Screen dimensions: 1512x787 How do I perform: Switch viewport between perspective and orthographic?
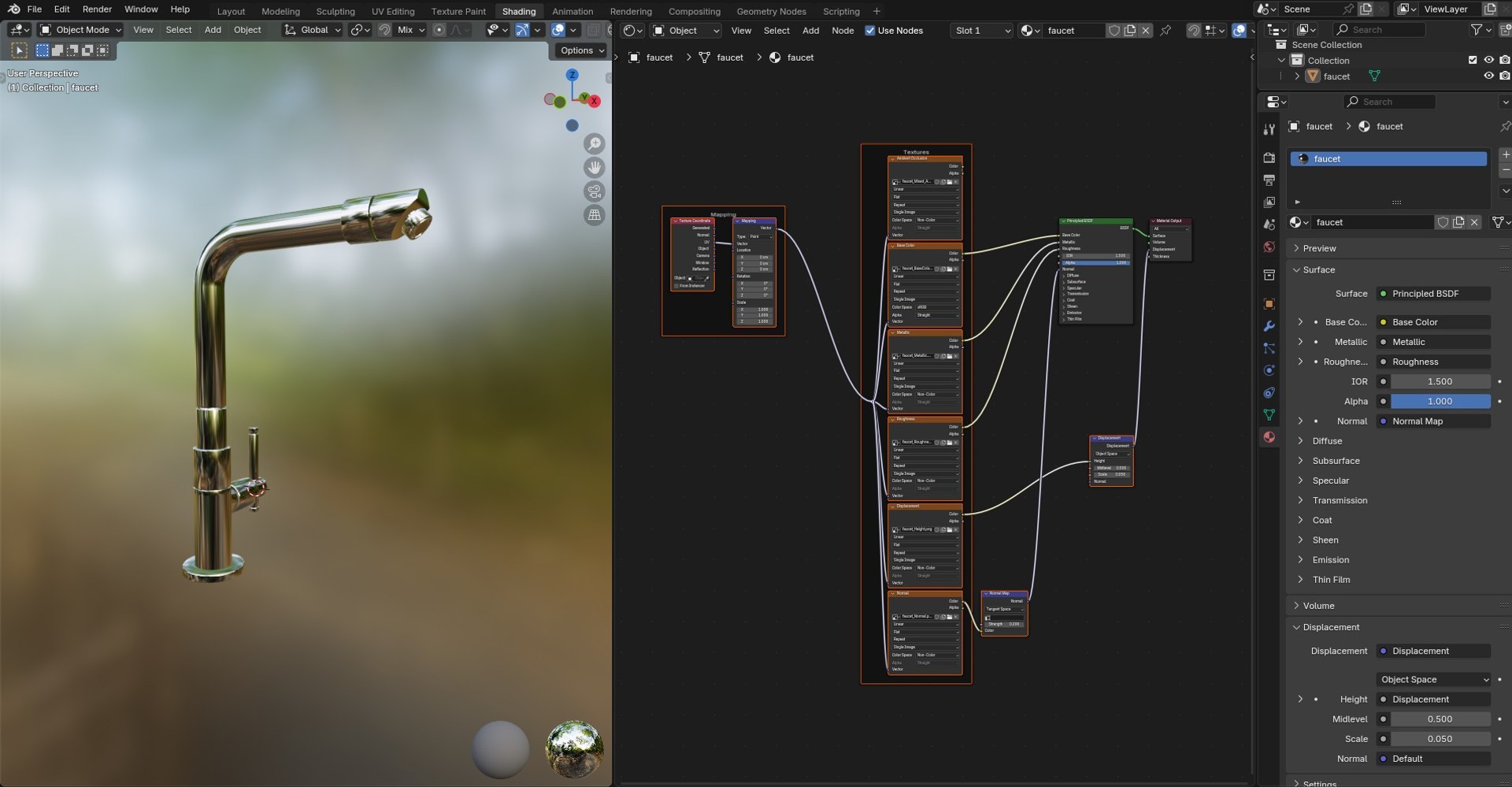595,215
